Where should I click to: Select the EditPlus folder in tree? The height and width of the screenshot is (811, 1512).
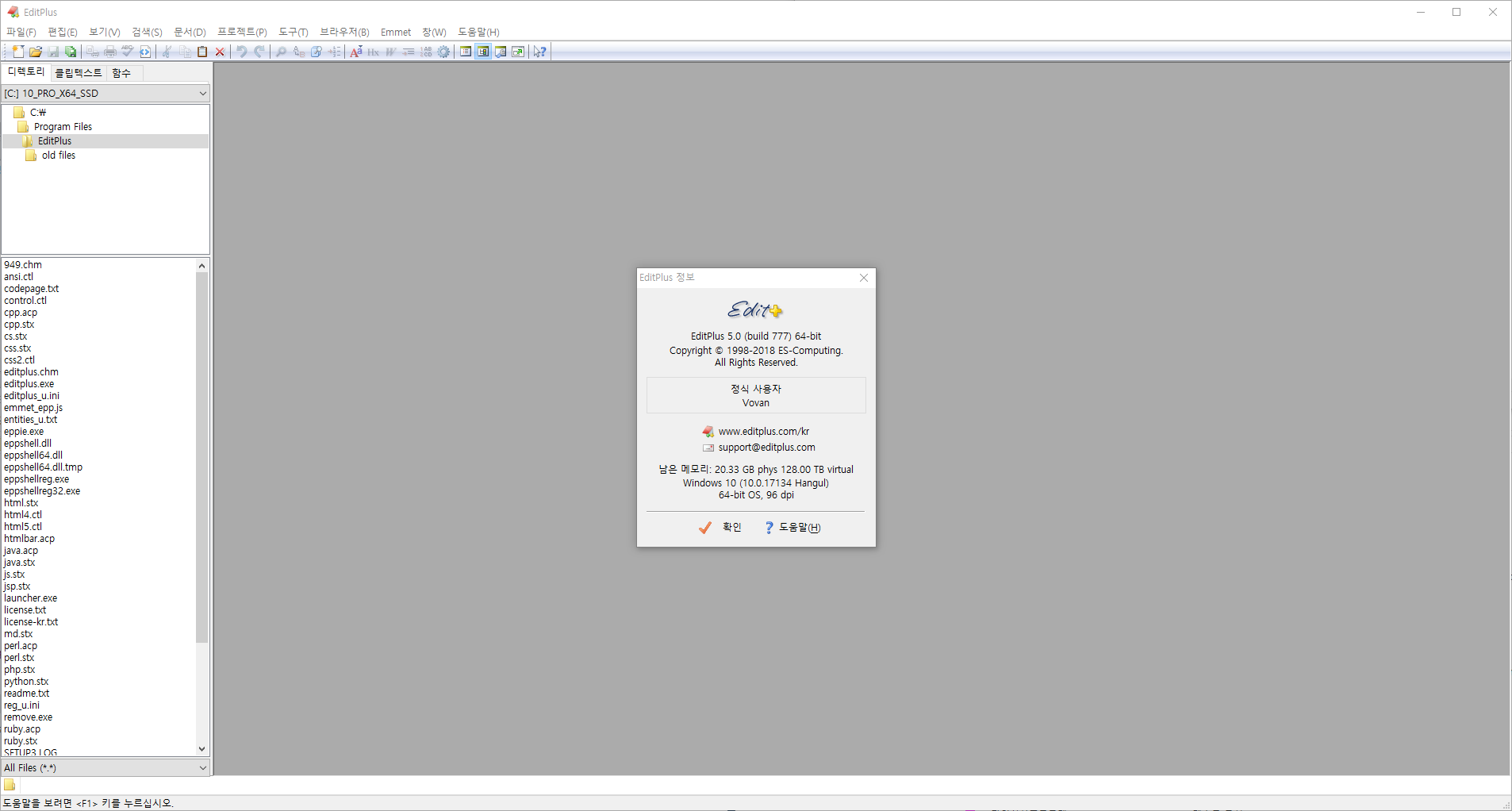coord(54,141)
